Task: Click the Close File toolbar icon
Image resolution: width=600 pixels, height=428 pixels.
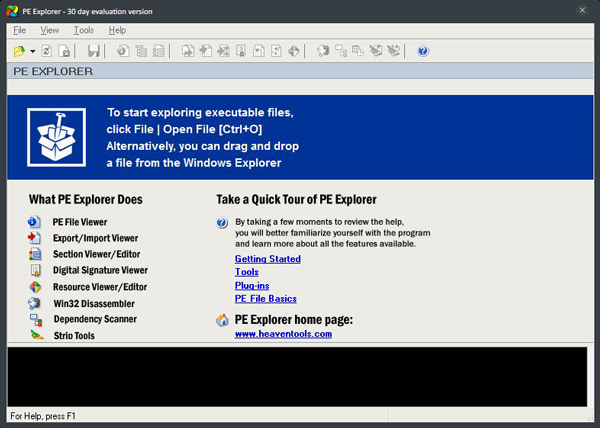Action: click(x=64, y=51)
